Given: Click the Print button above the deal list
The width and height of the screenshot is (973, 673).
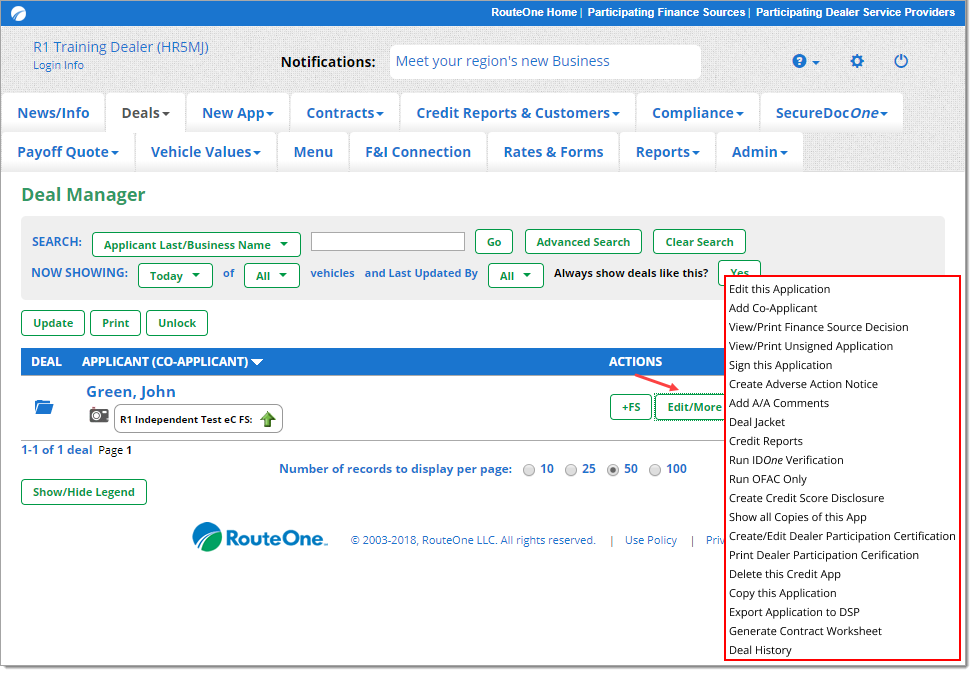Looking at the screenshot, I should click(115, 323).
